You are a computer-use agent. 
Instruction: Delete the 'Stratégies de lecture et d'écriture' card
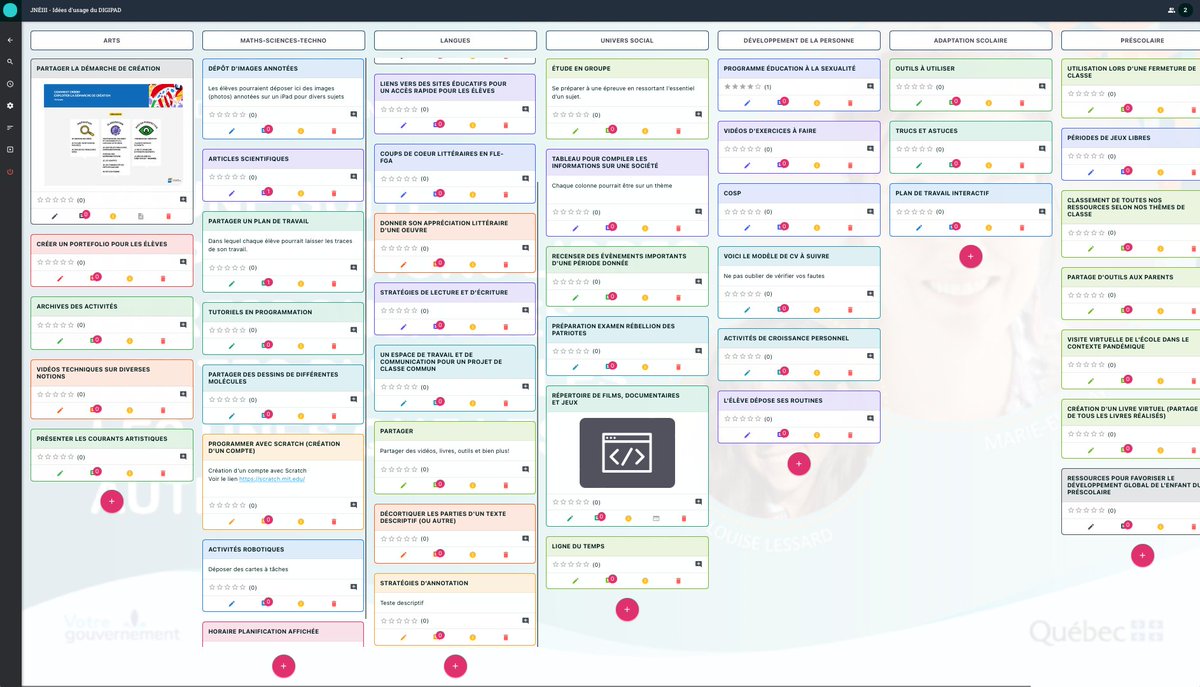[x=506, y=326]
